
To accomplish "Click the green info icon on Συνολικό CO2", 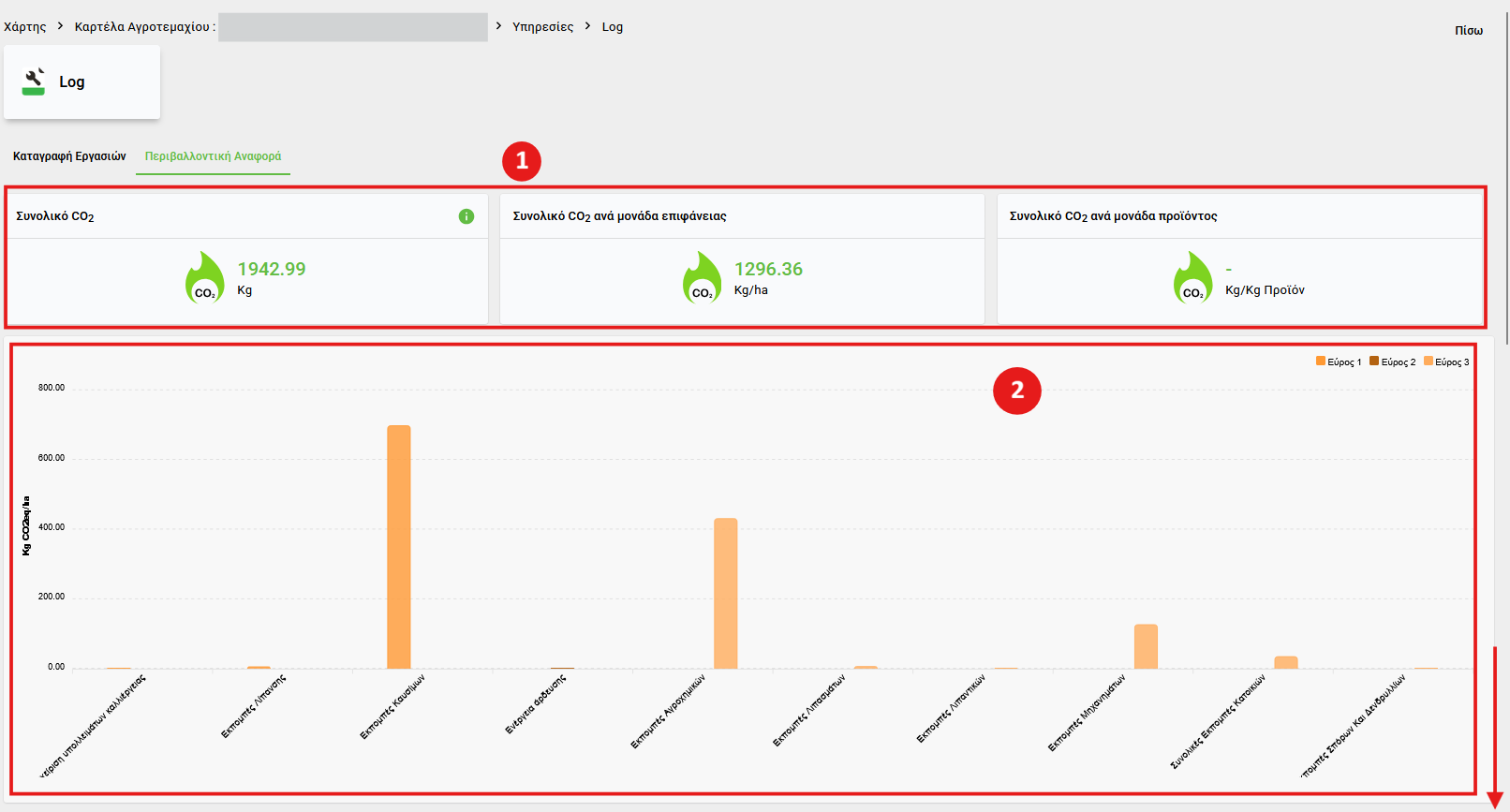I will 466,216.
